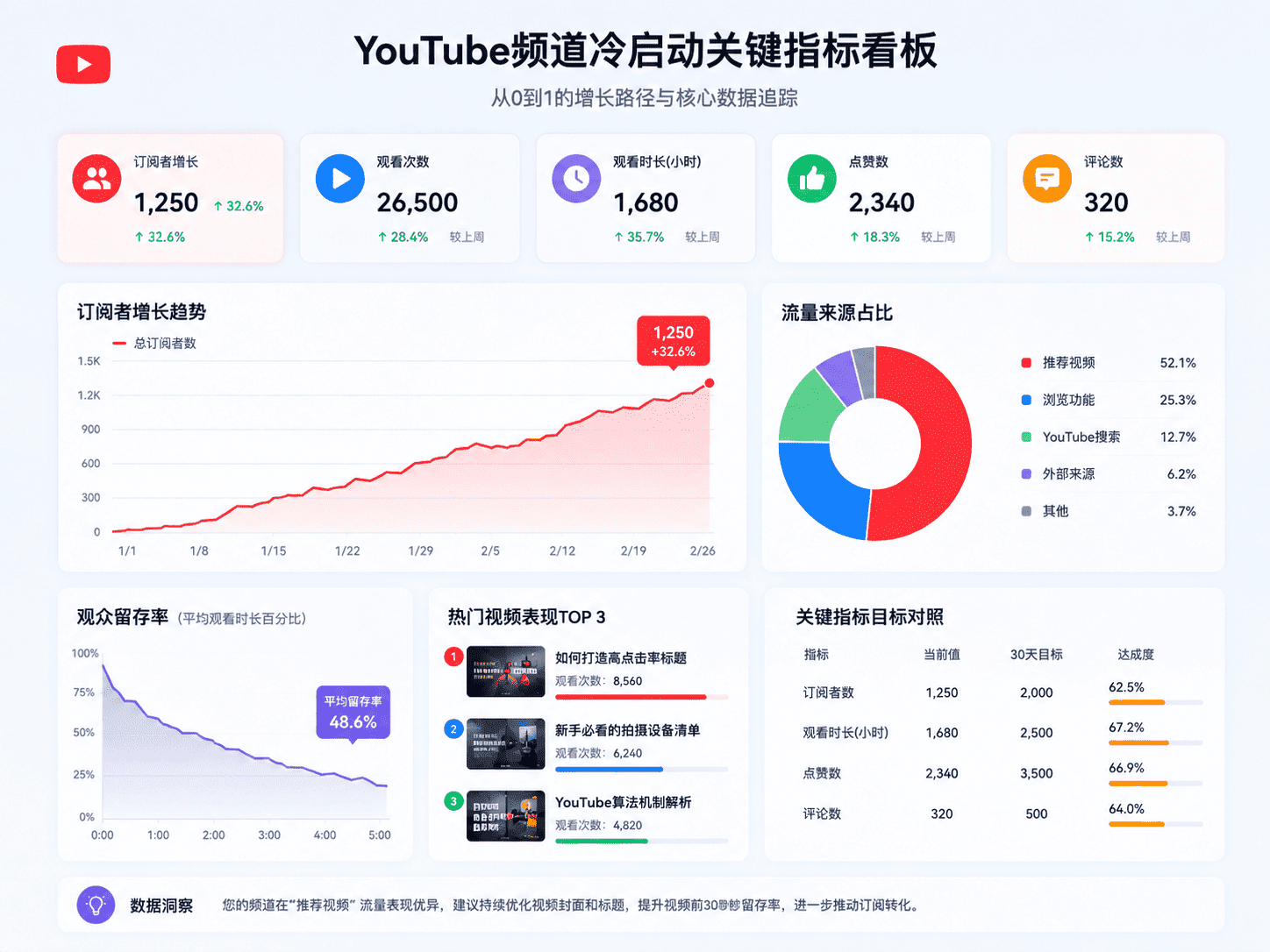Click the 52.1% value for 推荐视频
The image size is (1270, 952).
1178,363
